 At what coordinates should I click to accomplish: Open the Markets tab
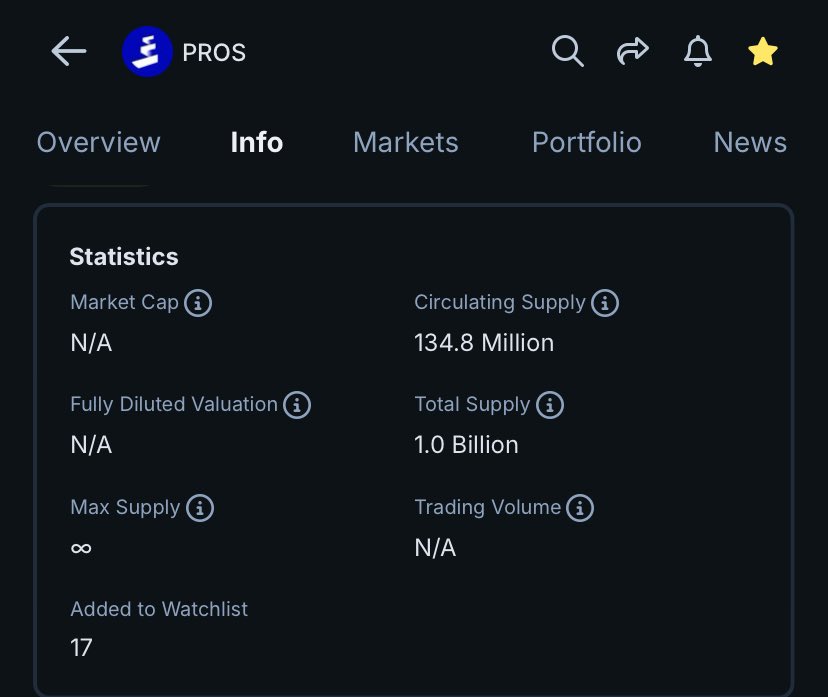click(x=406, y=143)
